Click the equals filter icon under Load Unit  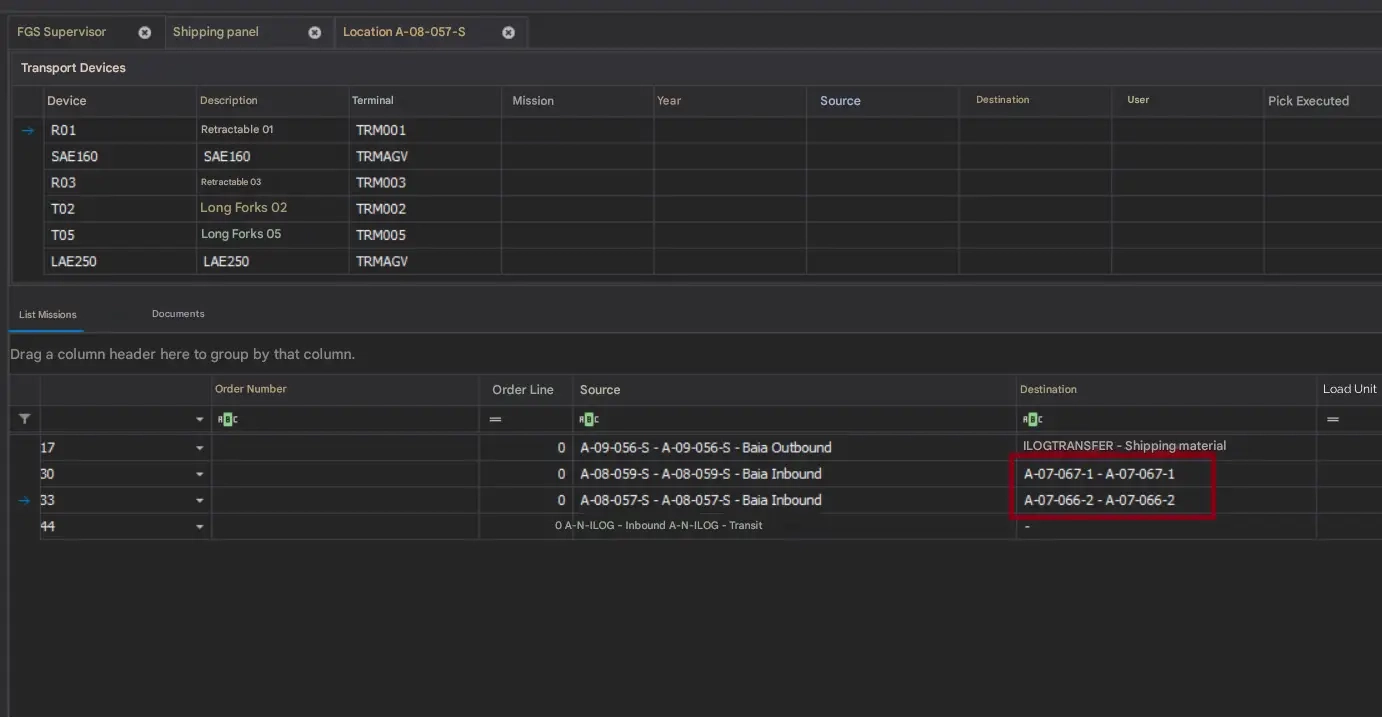(x=1331, y=419)
